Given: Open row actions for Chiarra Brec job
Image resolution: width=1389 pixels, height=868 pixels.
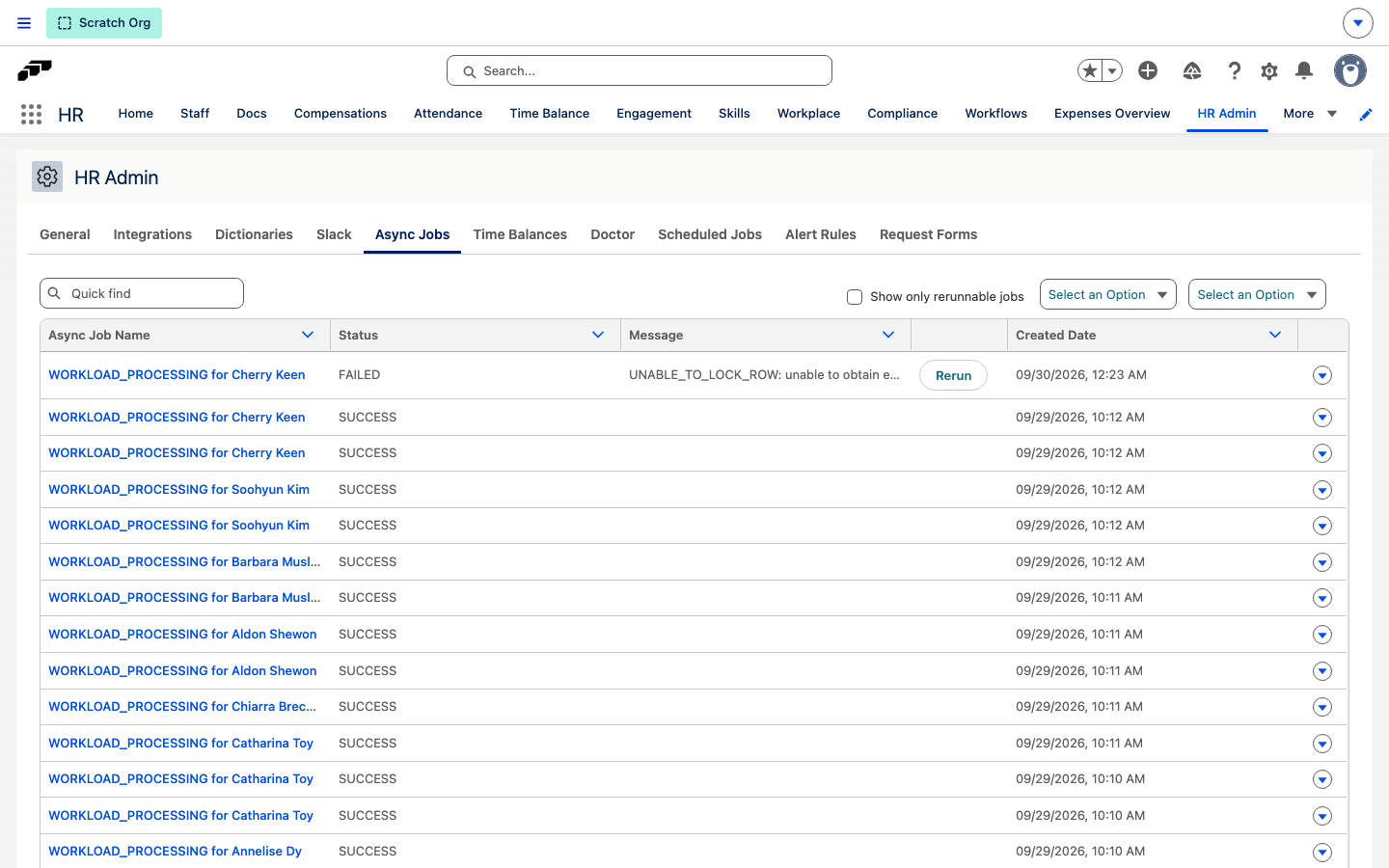Looking at the screenshot, I should (1322, 707).
